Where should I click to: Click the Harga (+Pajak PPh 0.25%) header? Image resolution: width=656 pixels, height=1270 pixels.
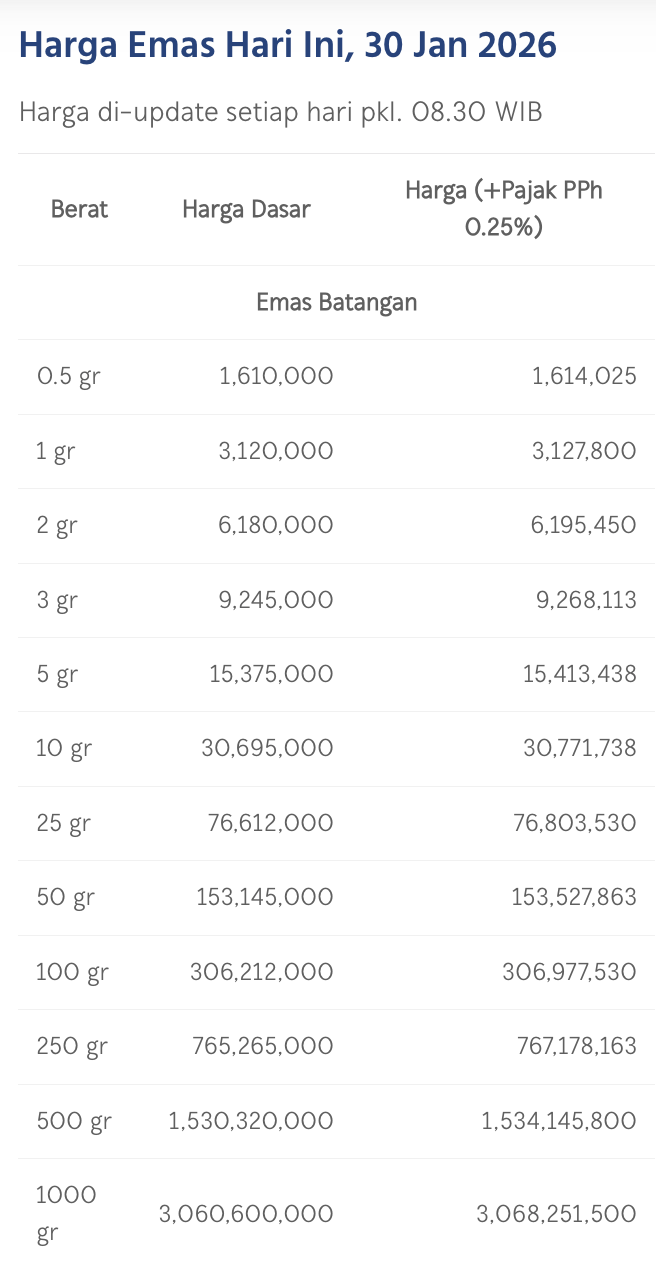coord(504,209)
